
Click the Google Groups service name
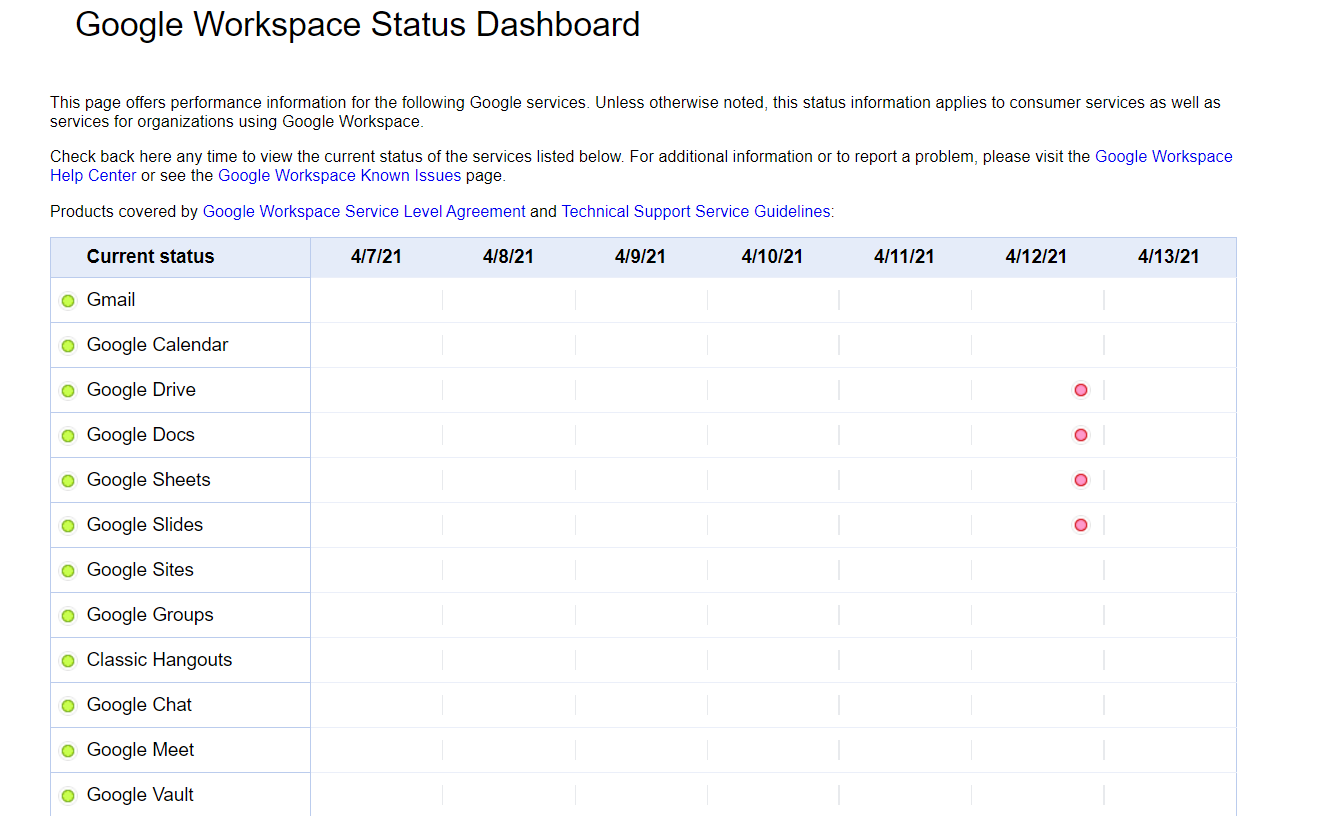(x=150, y=615)
